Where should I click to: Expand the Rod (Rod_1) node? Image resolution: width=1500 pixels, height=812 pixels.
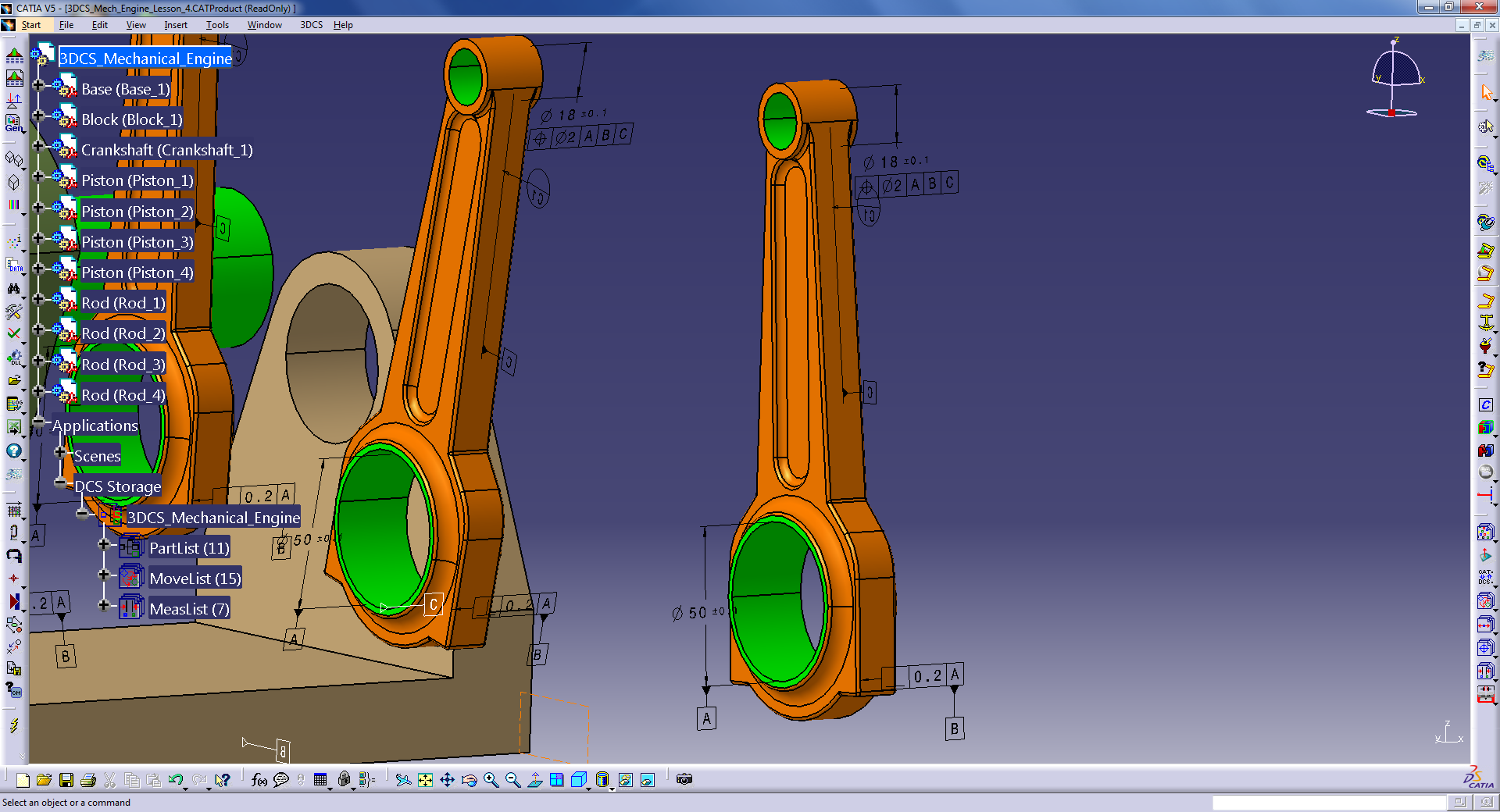[x=37, y=298]
